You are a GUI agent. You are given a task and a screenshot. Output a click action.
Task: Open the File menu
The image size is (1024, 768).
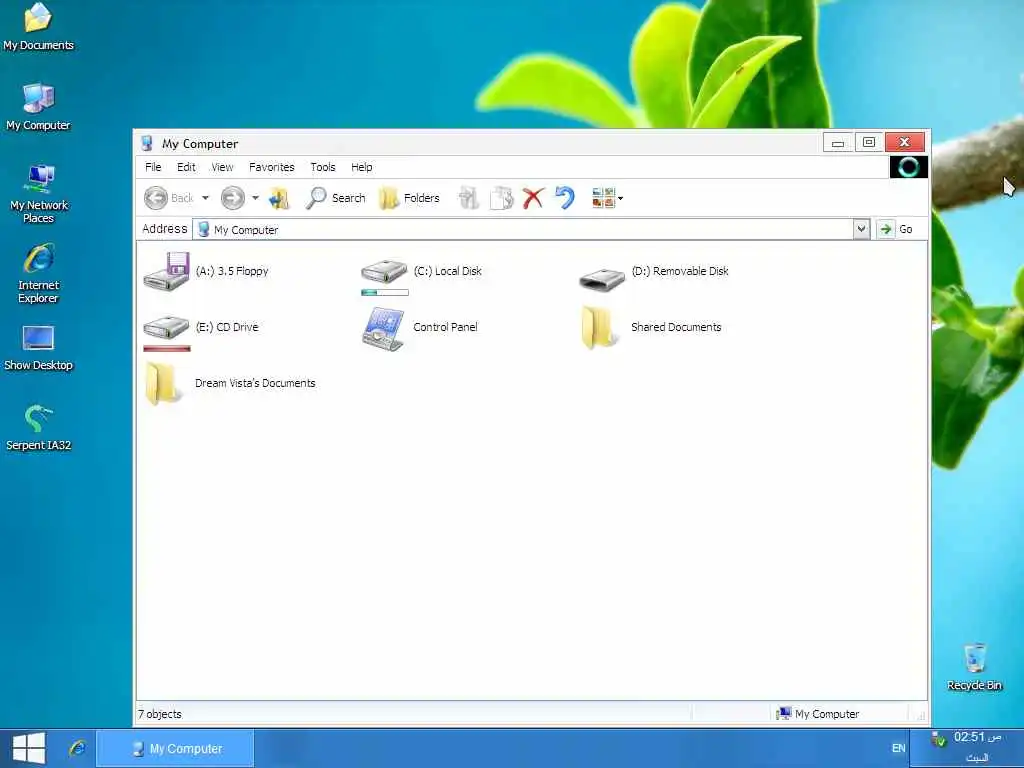tap(153, 167)
